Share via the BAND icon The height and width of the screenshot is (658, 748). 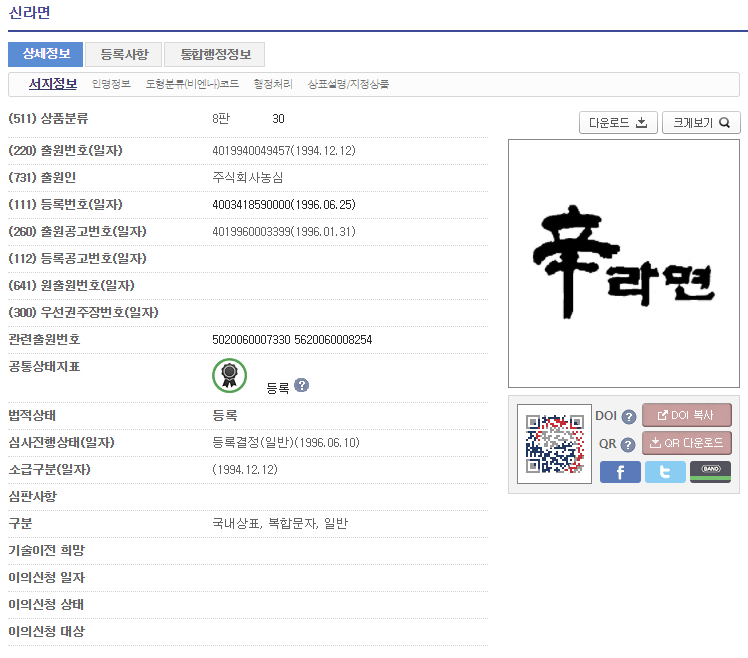710,472
